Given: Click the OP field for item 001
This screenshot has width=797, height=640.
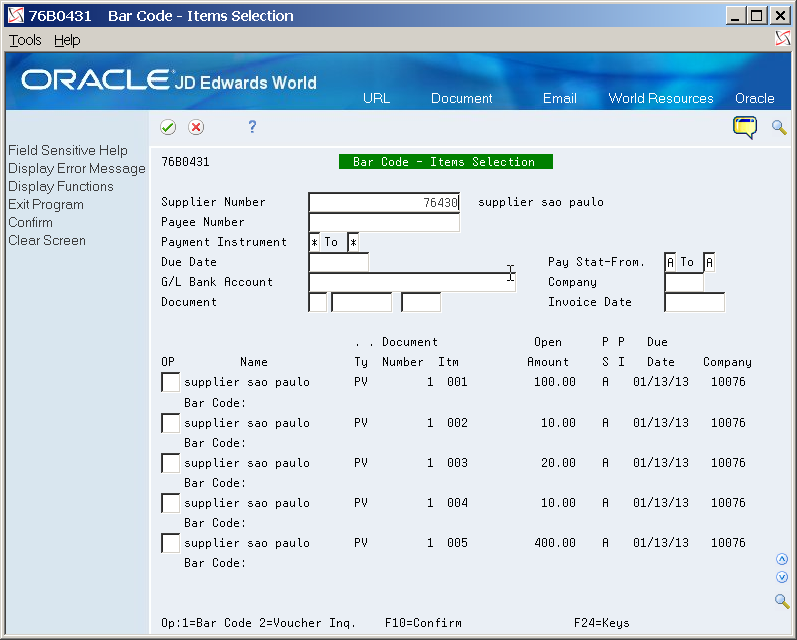Looking at the screenshot, I should (x=170, y=382).
